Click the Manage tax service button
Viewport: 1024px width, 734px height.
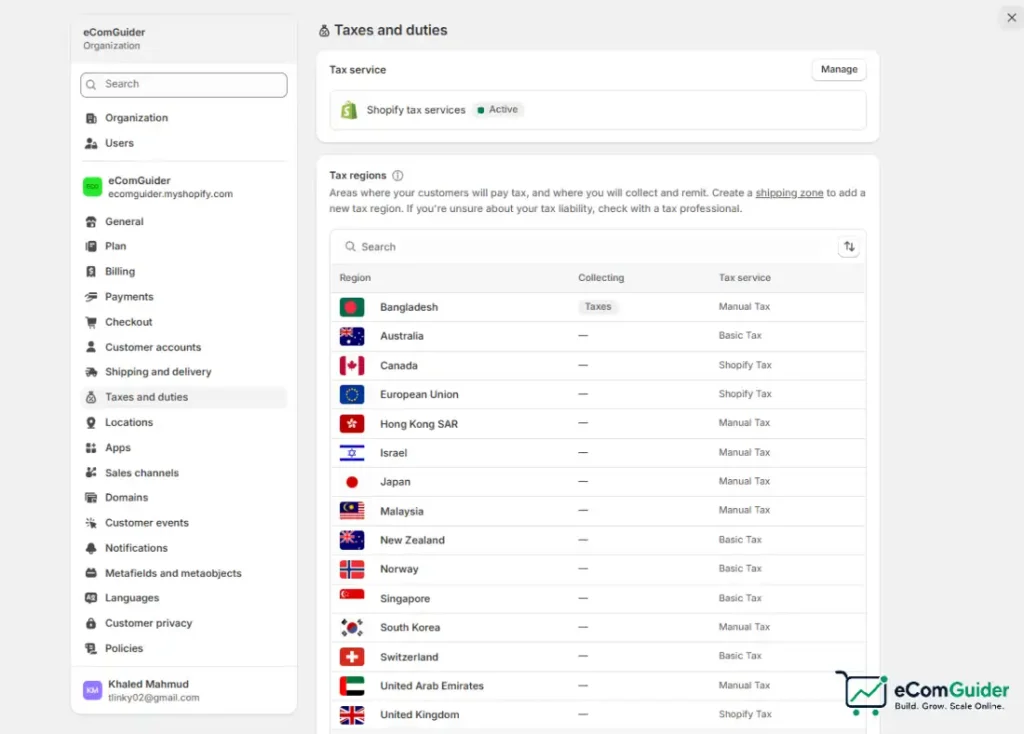pyautogui.click(x=839, y=69)
